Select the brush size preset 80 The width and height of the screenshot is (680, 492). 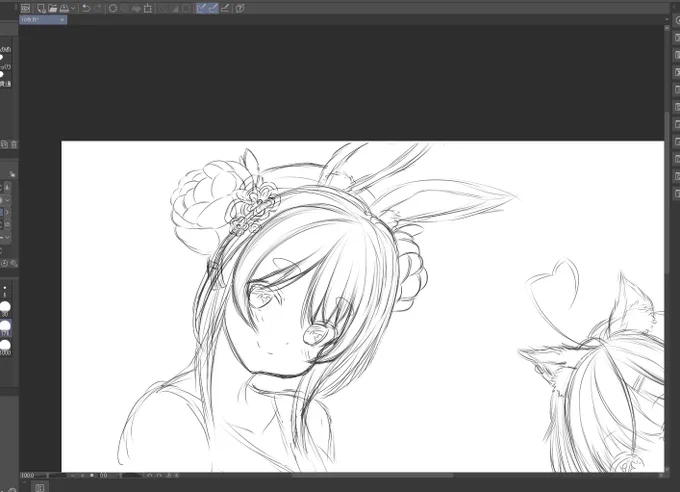pos(5,309)
